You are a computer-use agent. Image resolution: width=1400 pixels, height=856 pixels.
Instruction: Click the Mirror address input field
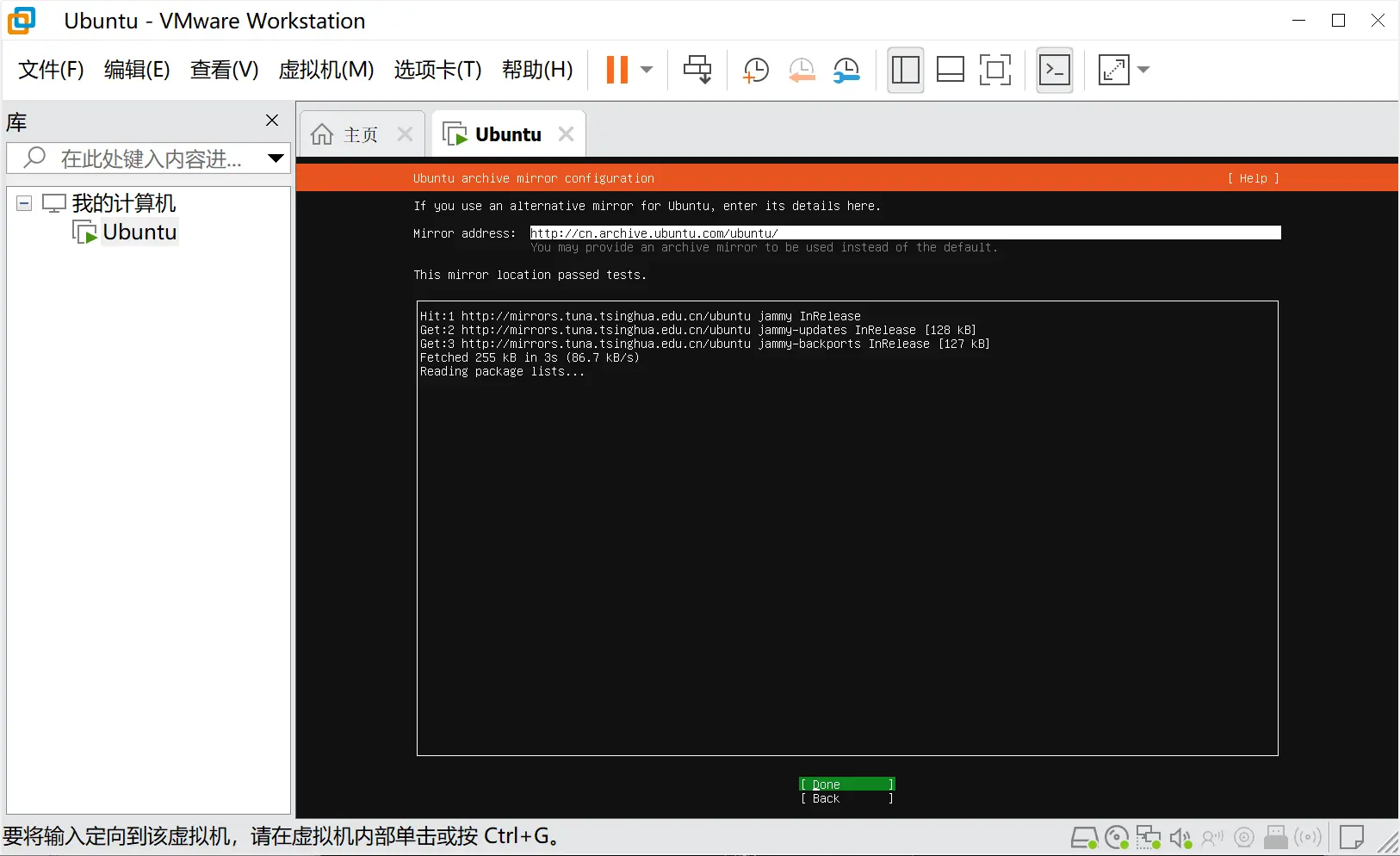[x=905, y=233]
